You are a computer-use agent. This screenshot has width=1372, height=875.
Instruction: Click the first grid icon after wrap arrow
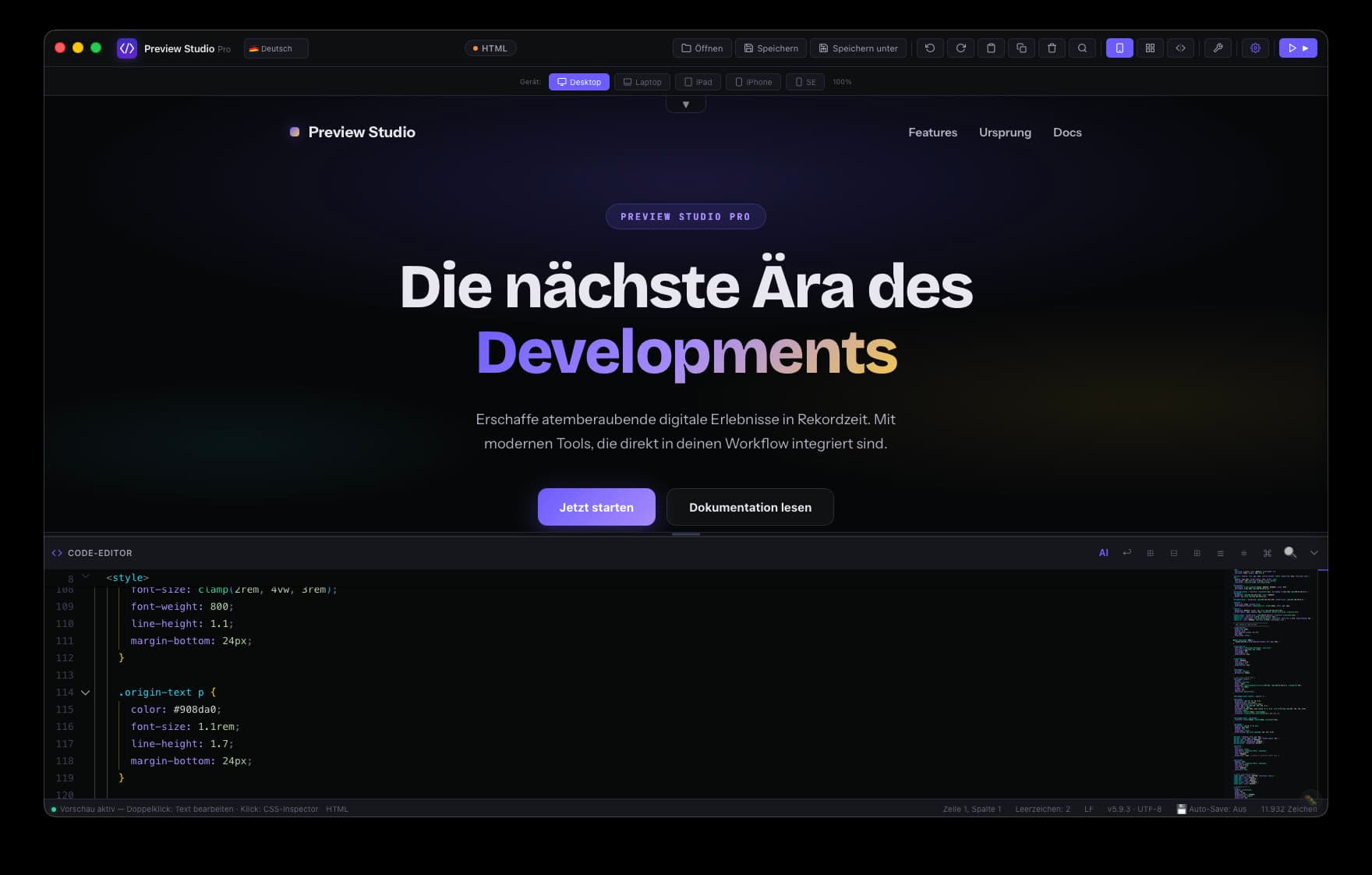pyautogui.click(x=1150, y=553)
